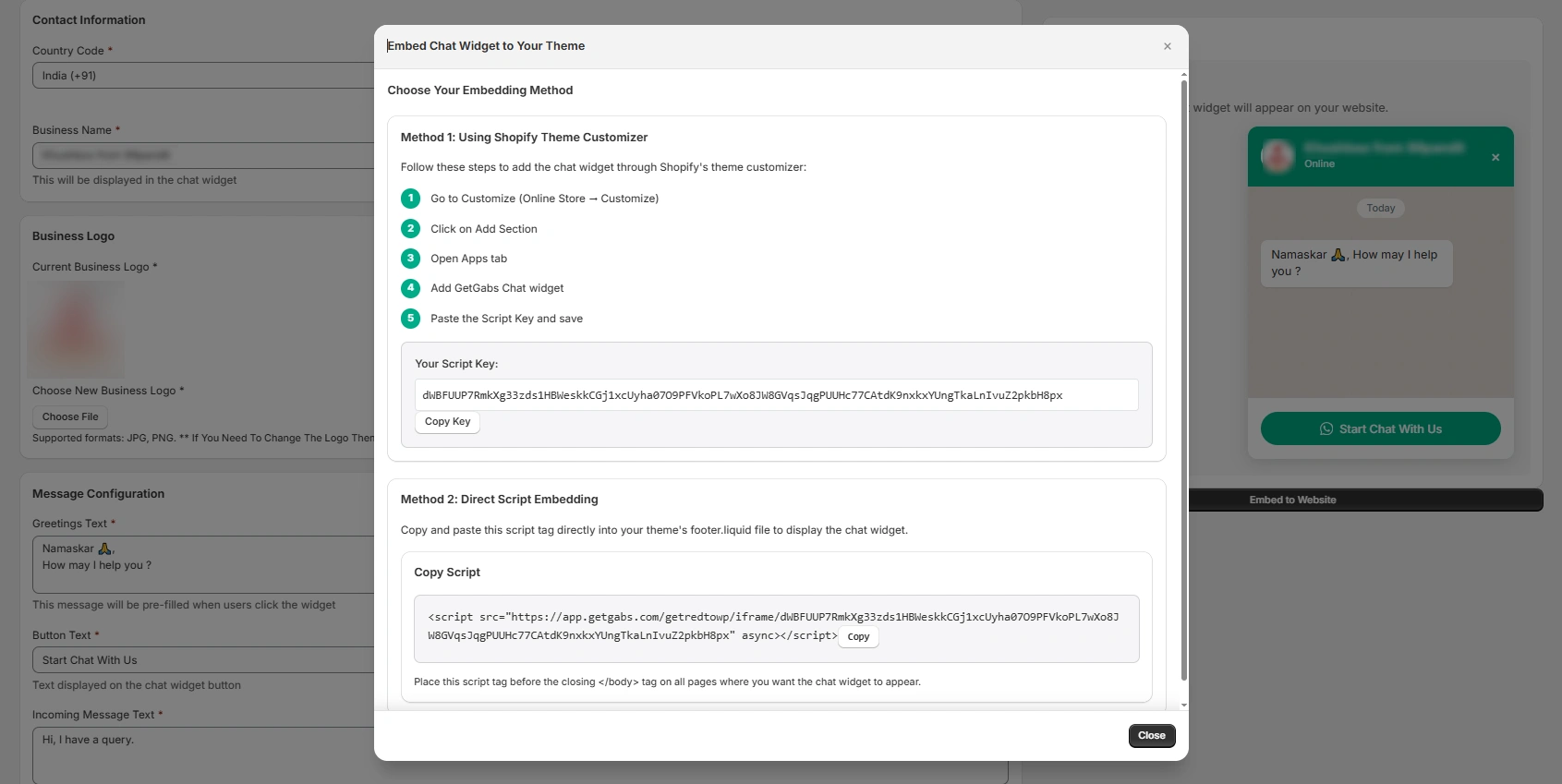Click the Script Key text field
Viewport: 1562px width, 784px height.
776,395
